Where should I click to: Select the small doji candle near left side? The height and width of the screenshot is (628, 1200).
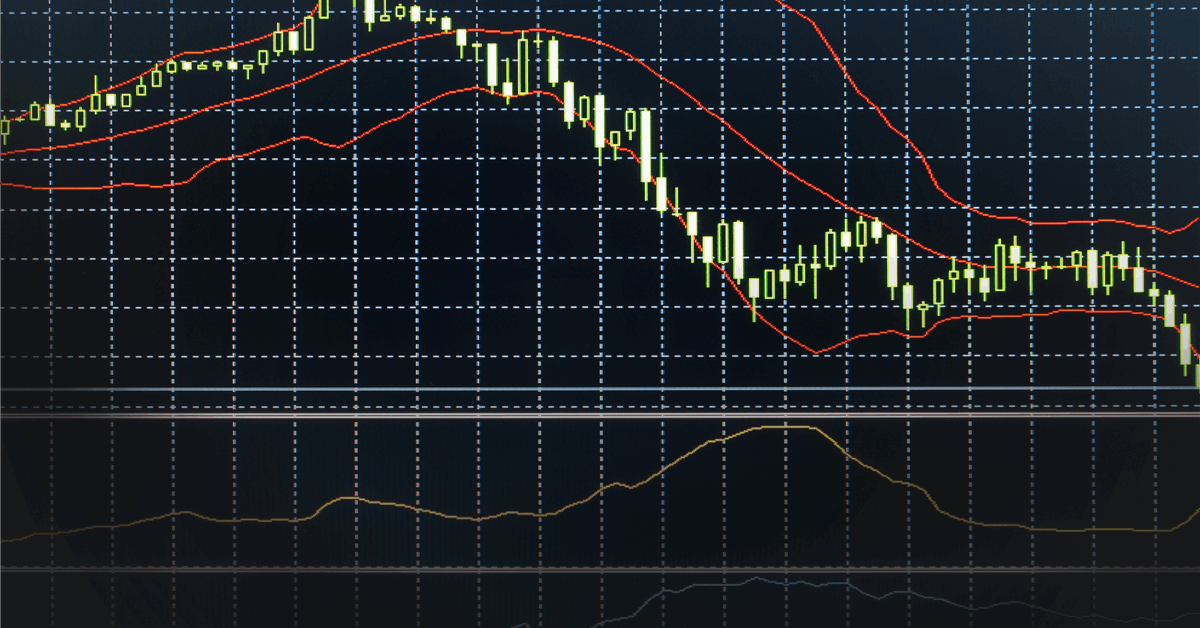66,125
